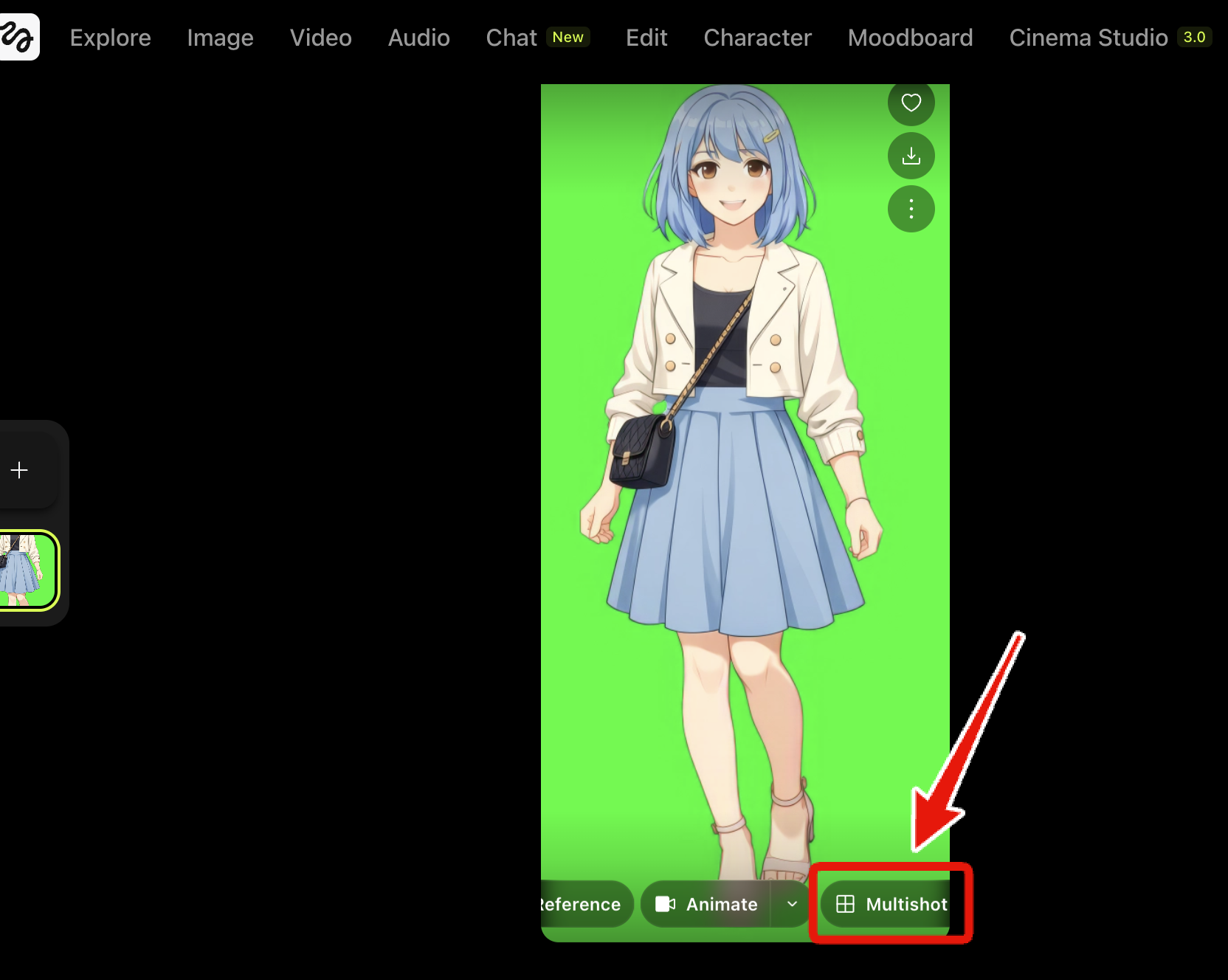Download the generated image

coord(911,156)
